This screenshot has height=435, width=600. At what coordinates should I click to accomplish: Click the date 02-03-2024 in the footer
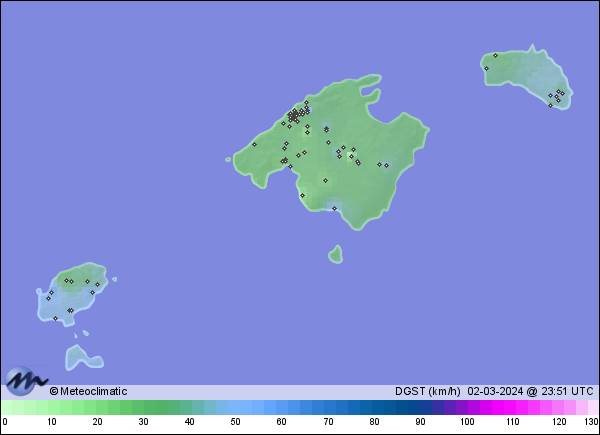[x=495, y=391]
